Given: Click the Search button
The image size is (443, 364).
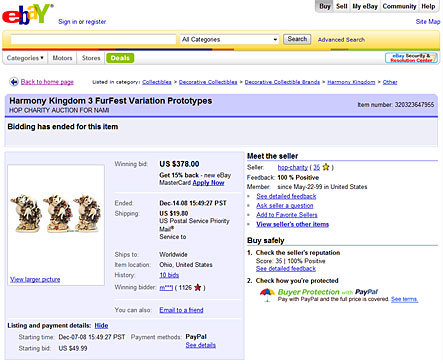Looking at the screenshot, I should [297, 39].
